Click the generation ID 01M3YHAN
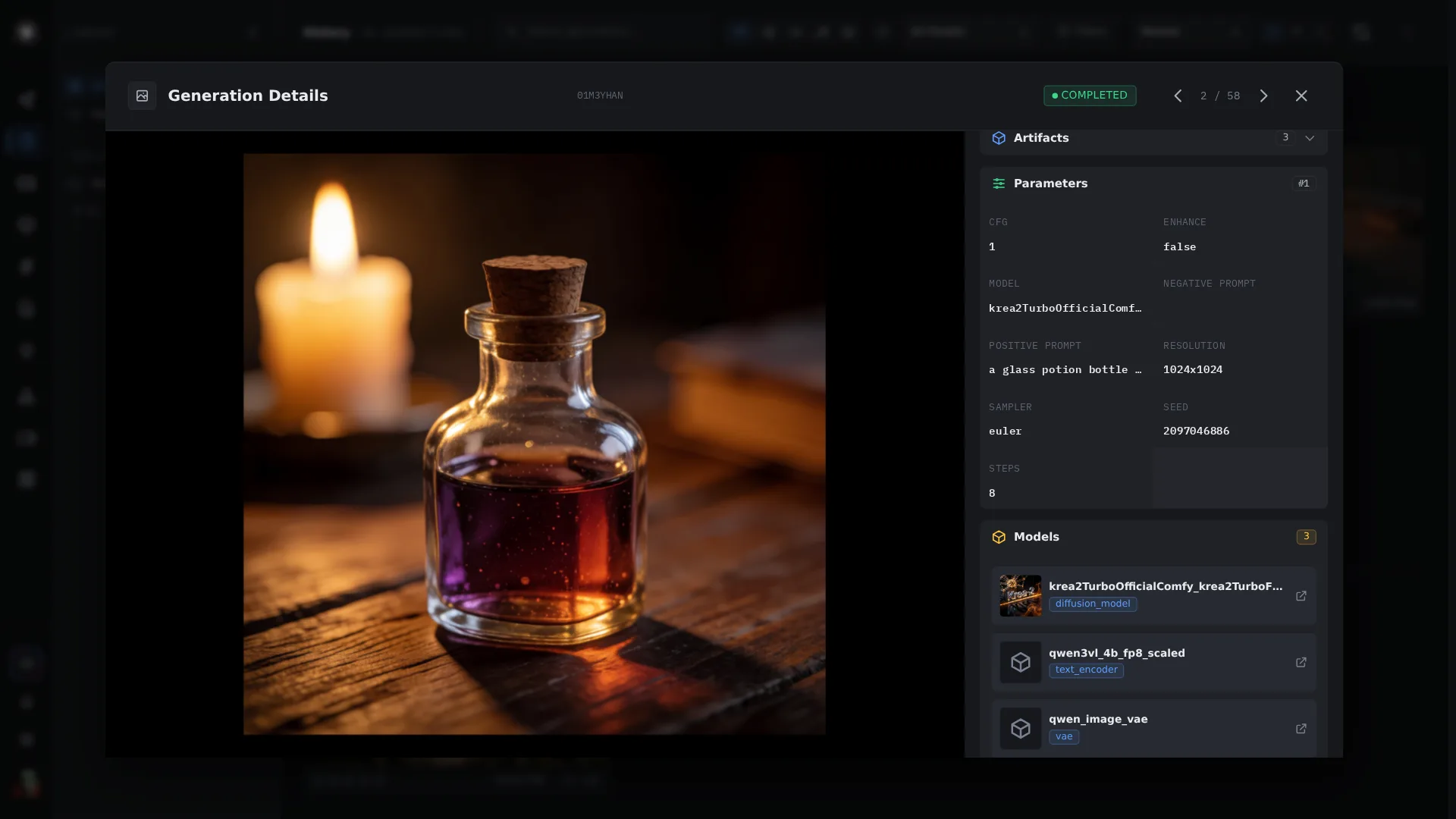 coord(600,96)
